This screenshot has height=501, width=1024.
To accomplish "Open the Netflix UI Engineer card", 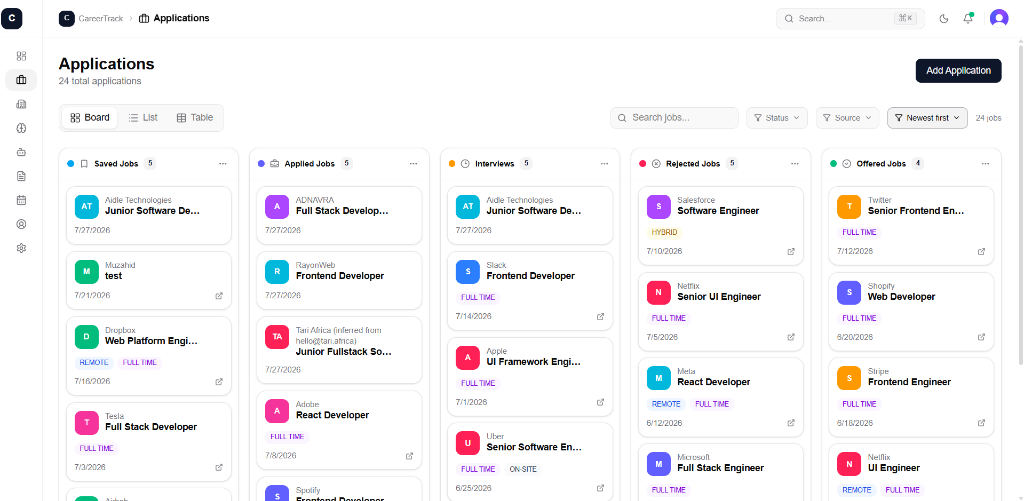I will (x=911, y=472).
